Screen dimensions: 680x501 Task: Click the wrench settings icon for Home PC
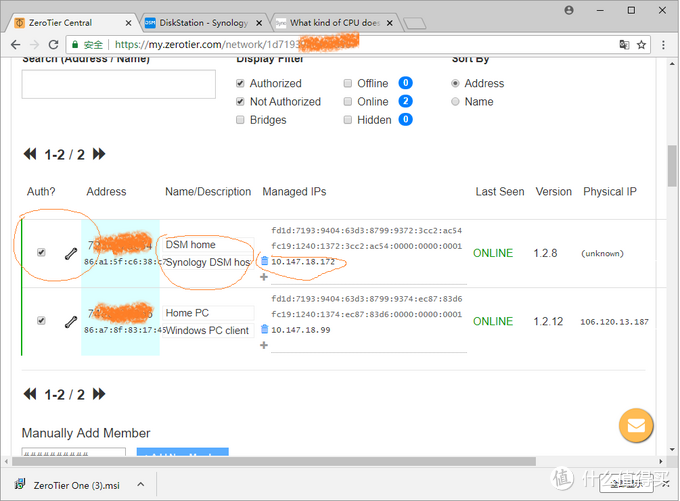click(70, 322)
